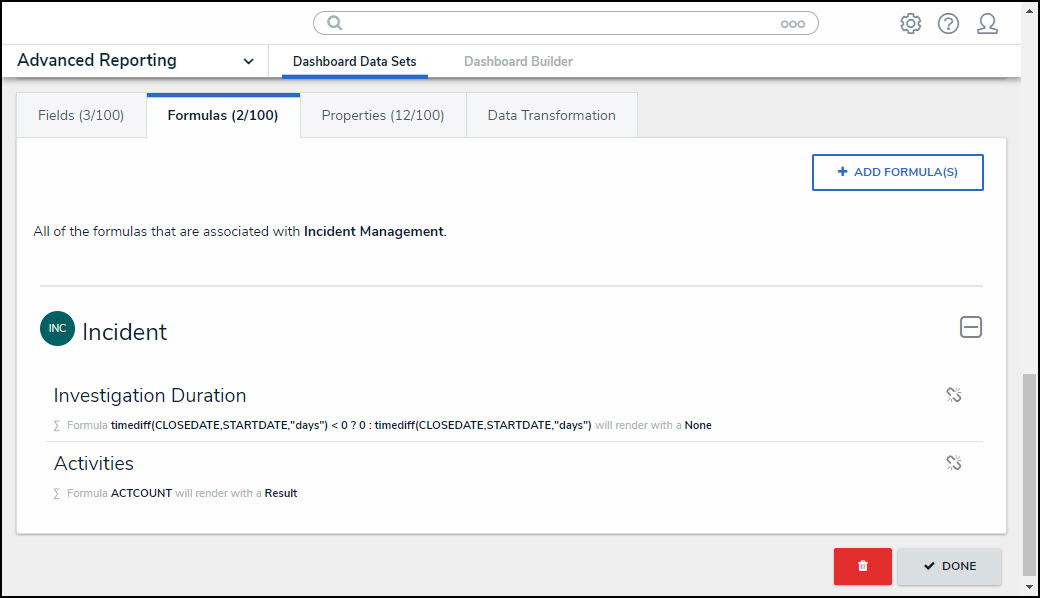Open Dashboard Builder in navigation
1040x598 pixels.
(x=518, y=61)
